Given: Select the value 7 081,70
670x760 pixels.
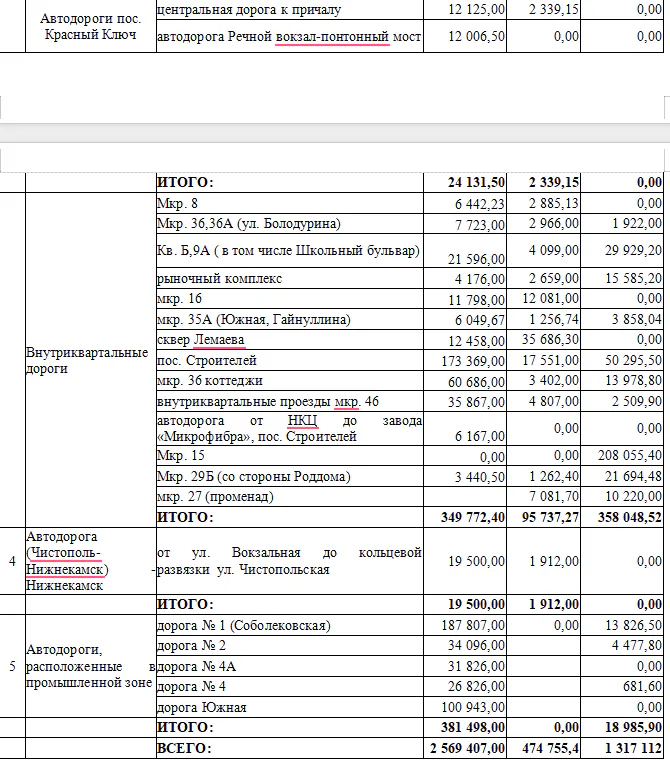Looking at the screenshot, I should pos(553,497).
